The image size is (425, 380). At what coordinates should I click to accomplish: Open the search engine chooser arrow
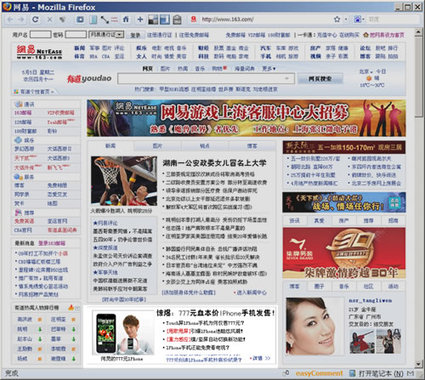[x=363, y=20]
